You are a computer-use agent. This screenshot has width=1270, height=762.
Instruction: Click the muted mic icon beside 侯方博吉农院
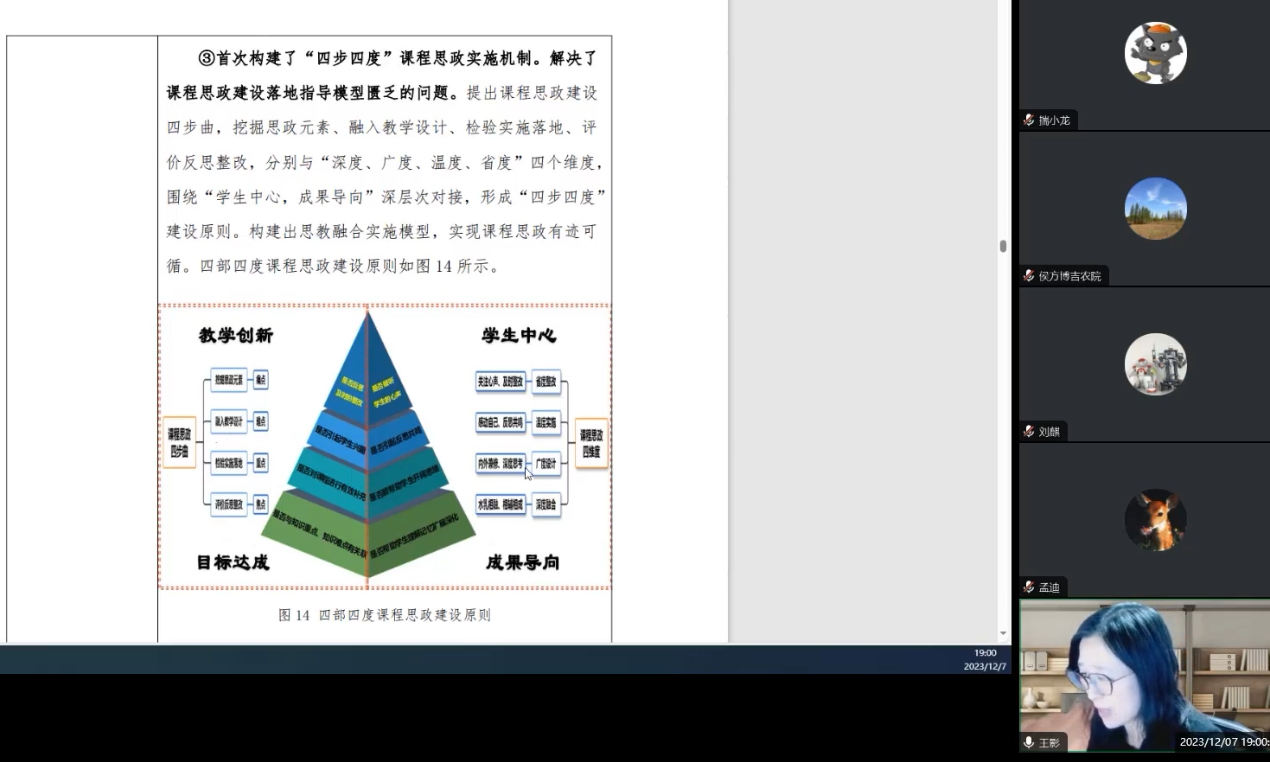pos(1028,276)
